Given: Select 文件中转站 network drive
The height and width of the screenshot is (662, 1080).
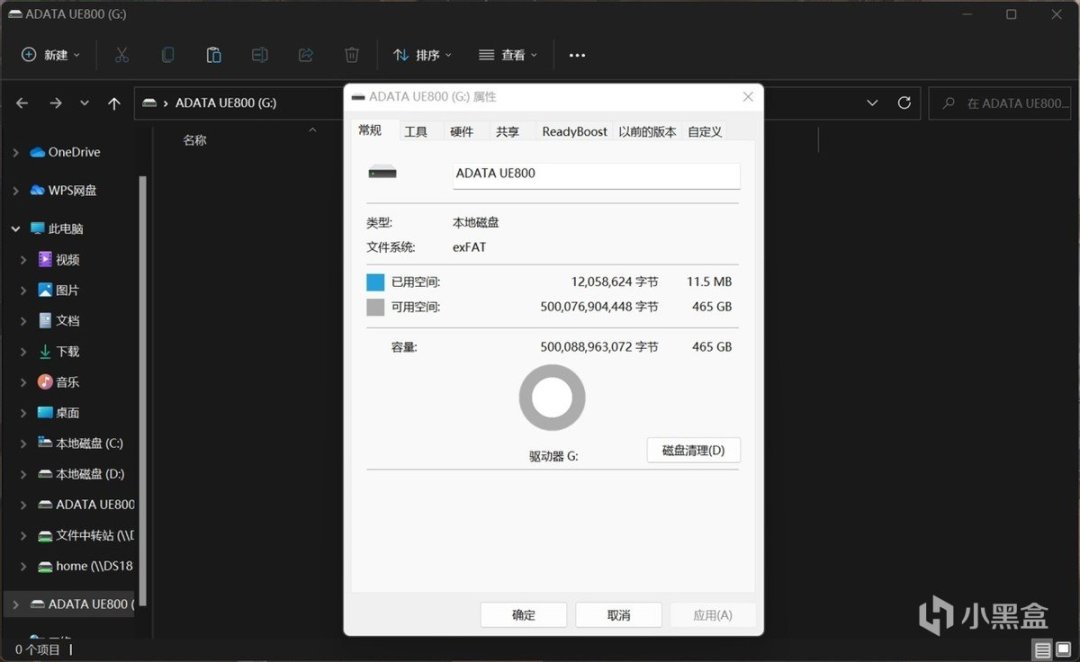Looking at the screenshot, I should pyautogui.click(x=86, y=535).
